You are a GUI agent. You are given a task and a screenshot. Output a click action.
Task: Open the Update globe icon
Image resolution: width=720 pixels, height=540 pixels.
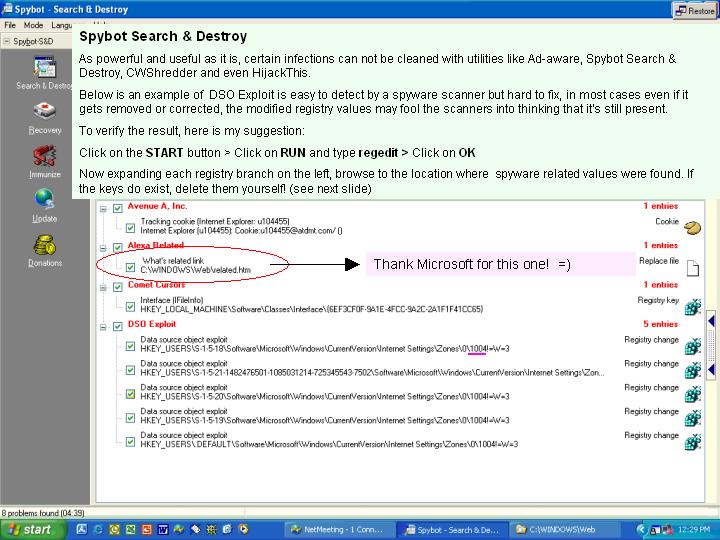[x=45, y=200]
